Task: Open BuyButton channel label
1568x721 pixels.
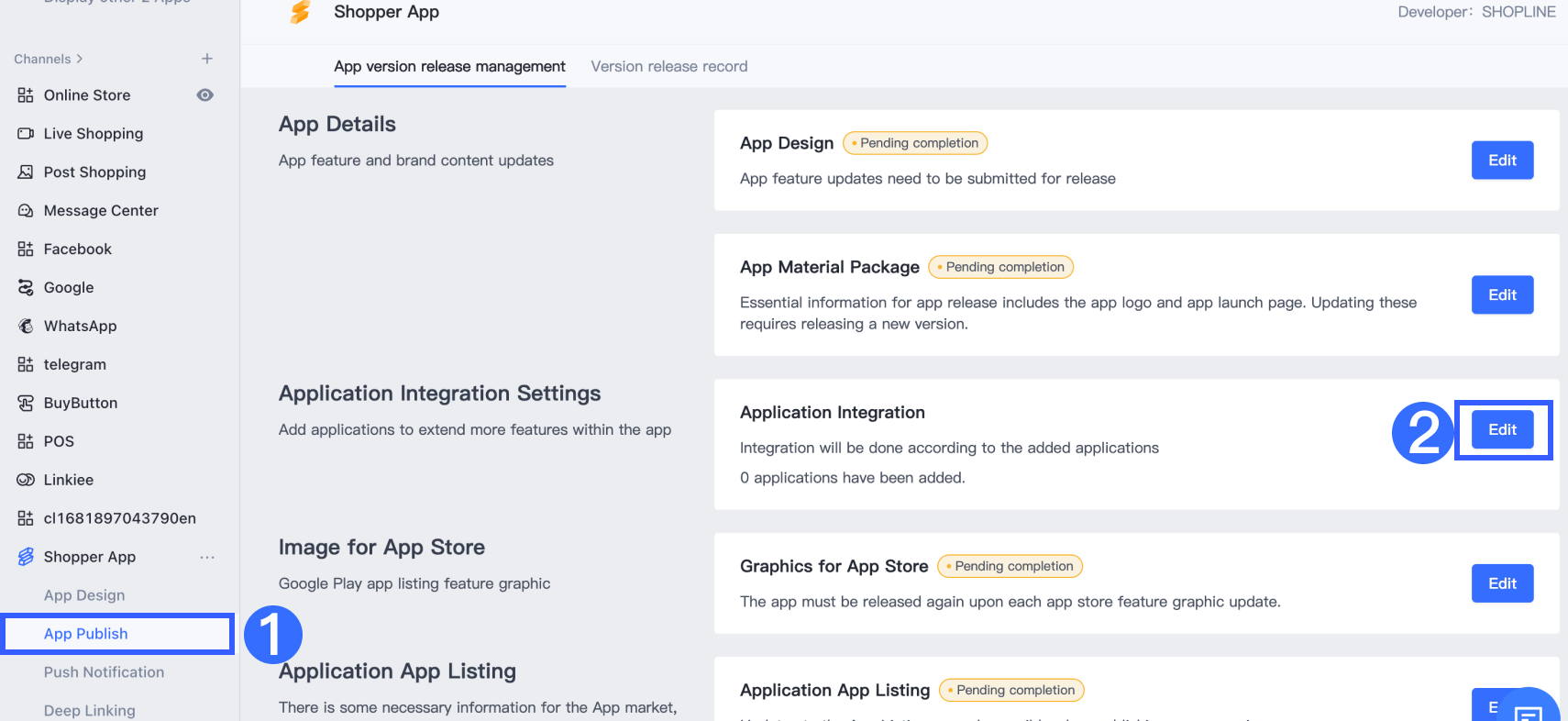Action: point(81,404)
